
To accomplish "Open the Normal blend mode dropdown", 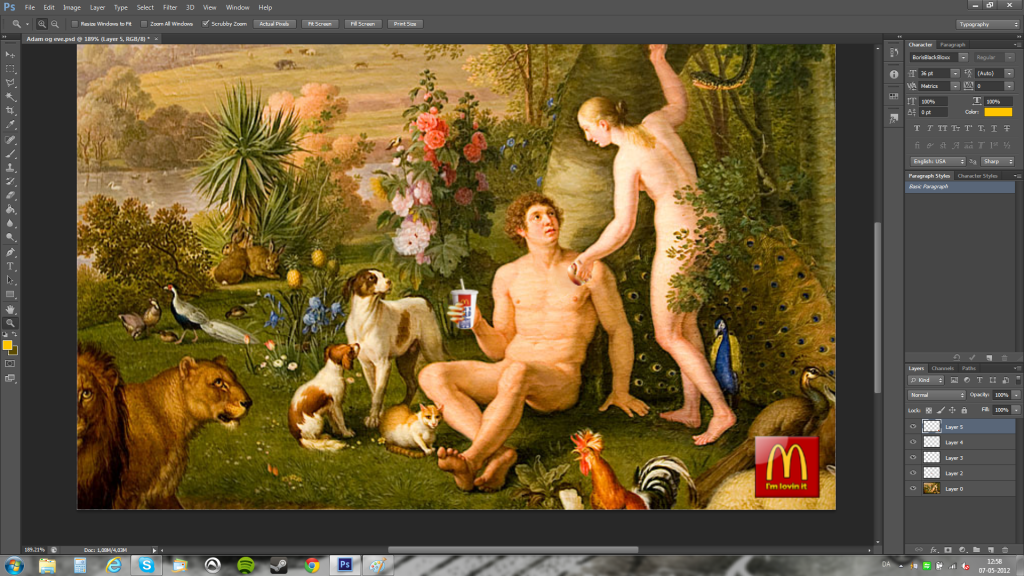I will point(936,395).
